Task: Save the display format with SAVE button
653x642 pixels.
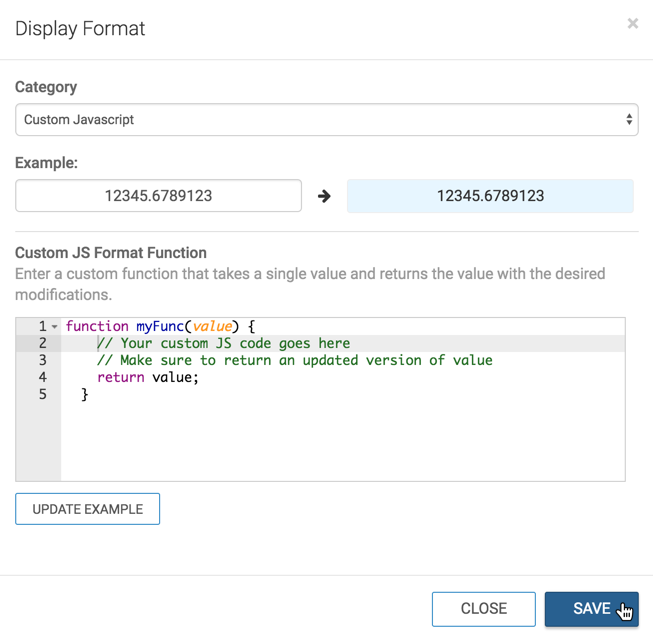Action: tap(591, 609)
